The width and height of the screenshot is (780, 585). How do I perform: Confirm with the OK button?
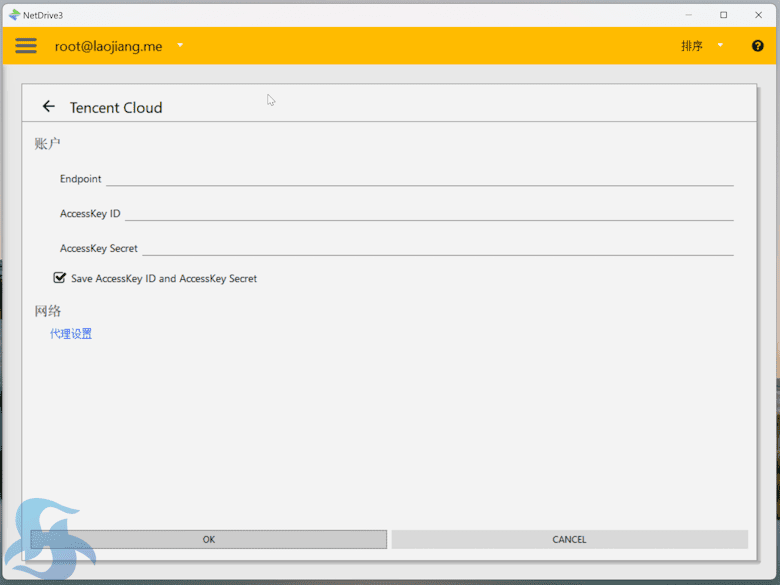(208, 539)
